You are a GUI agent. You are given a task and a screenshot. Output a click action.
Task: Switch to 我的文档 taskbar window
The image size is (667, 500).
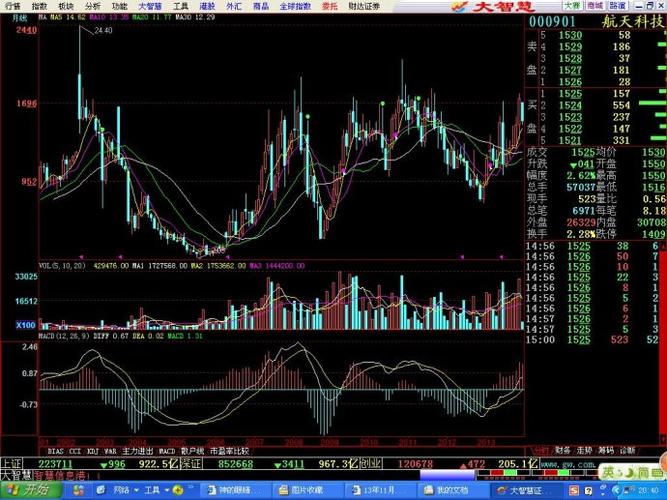(452, 490)
